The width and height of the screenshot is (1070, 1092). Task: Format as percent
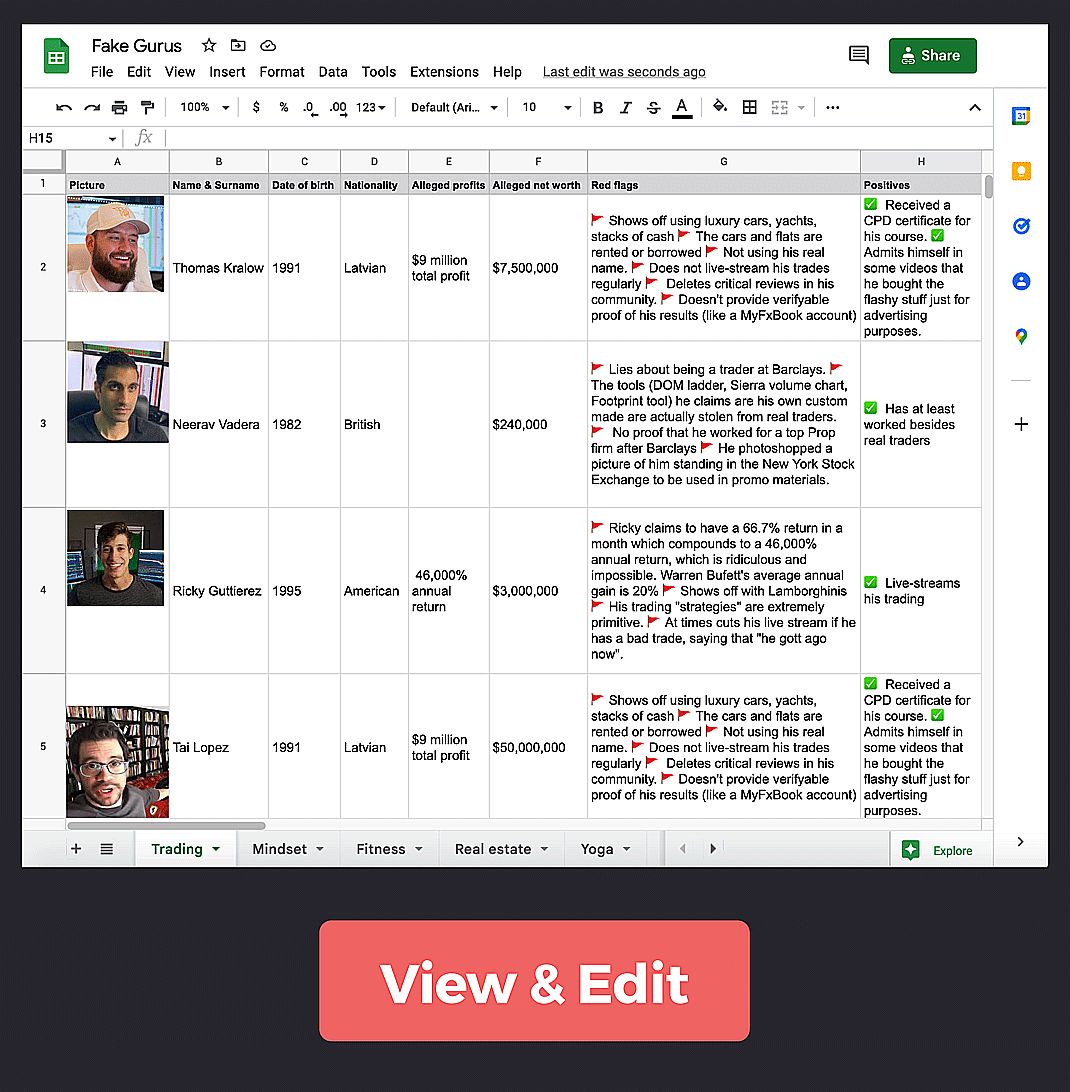pyautogui.click(x=284, y=107)
